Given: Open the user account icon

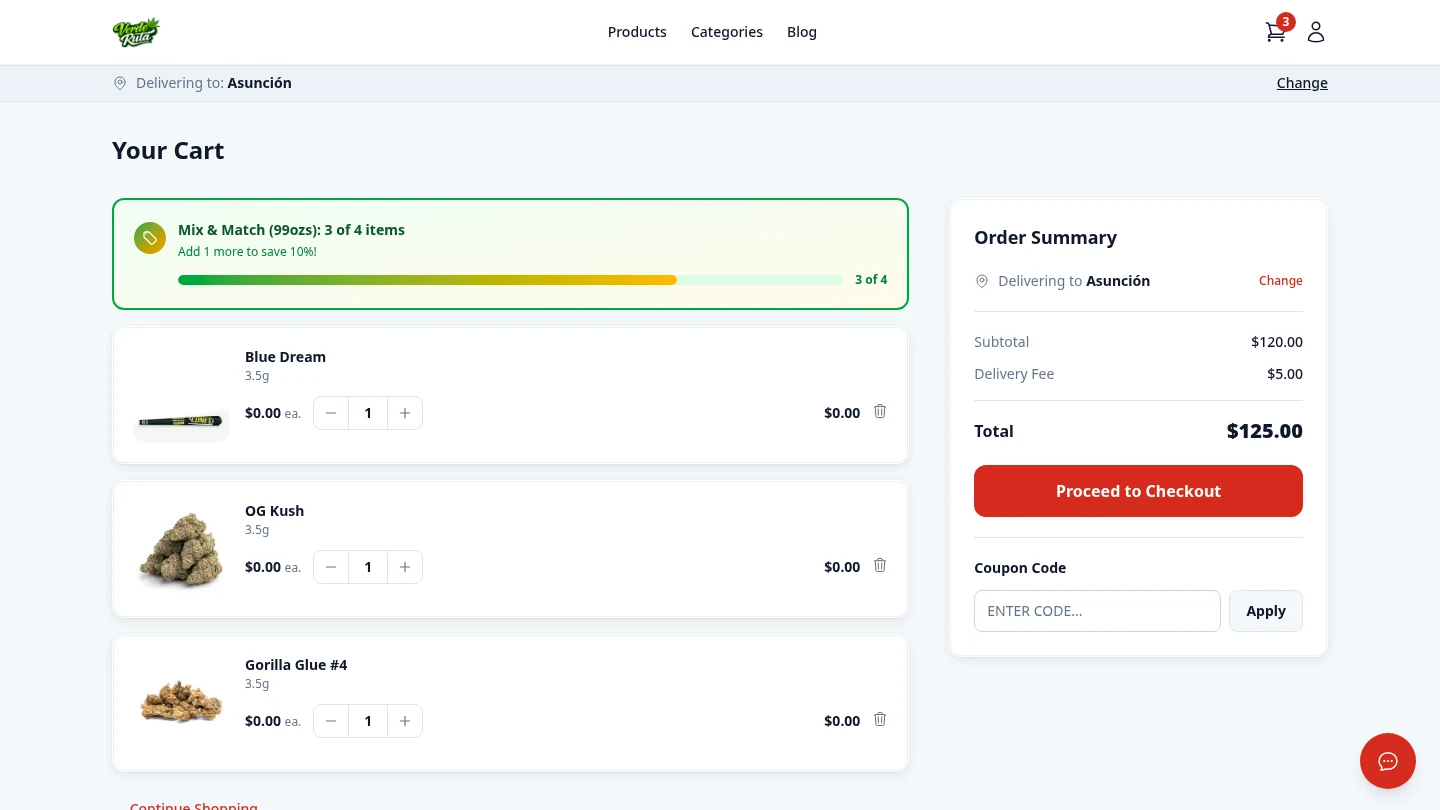Looking at the screenshot, I should (x=1315, y=31).
